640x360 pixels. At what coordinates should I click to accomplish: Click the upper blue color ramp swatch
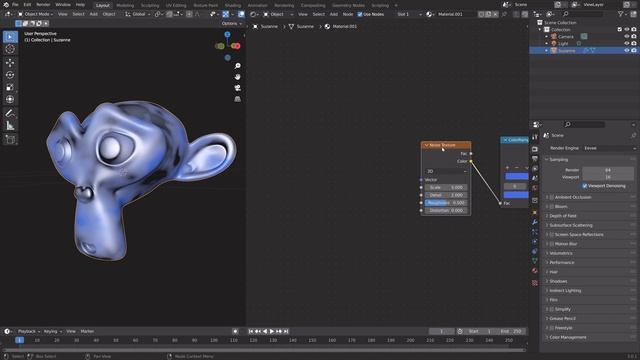517,176
